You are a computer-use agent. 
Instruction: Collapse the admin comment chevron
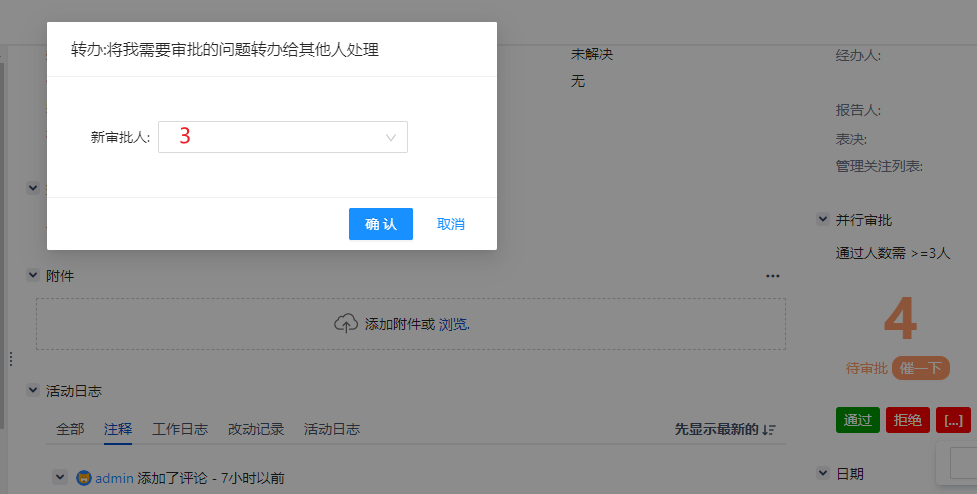[60, 478]
